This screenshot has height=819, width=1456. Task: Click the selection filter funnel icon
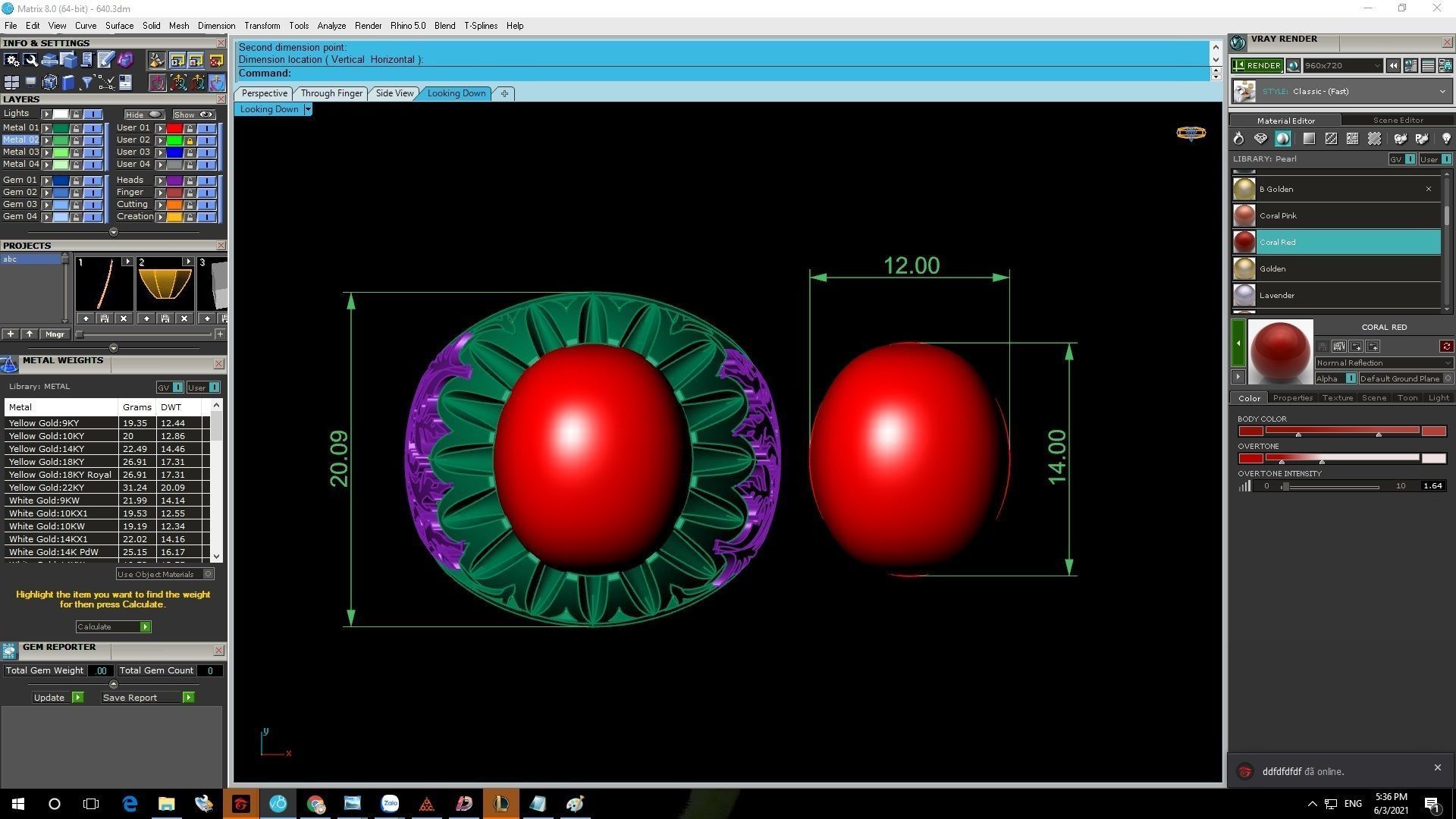tap(86, 82)
